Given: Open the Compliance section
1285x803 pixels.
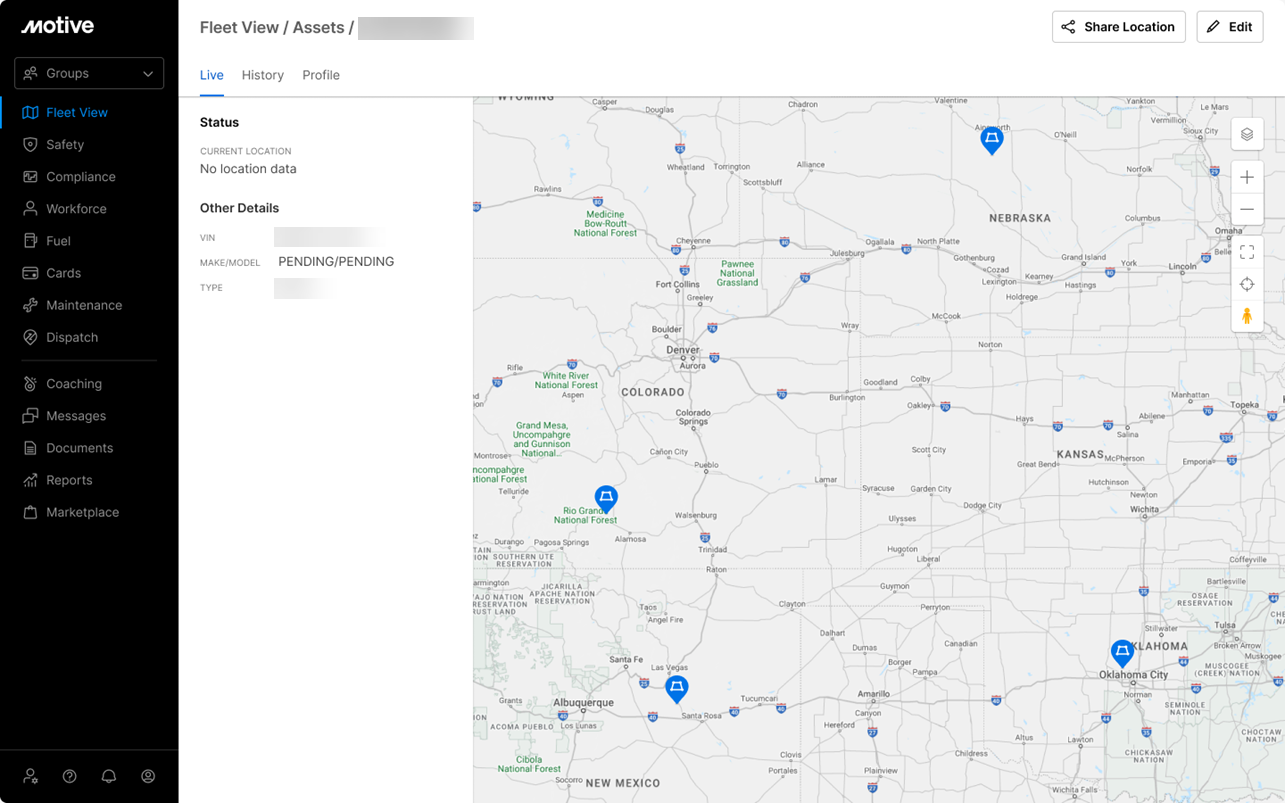Looking at the screenshot, I should (81, 177).
